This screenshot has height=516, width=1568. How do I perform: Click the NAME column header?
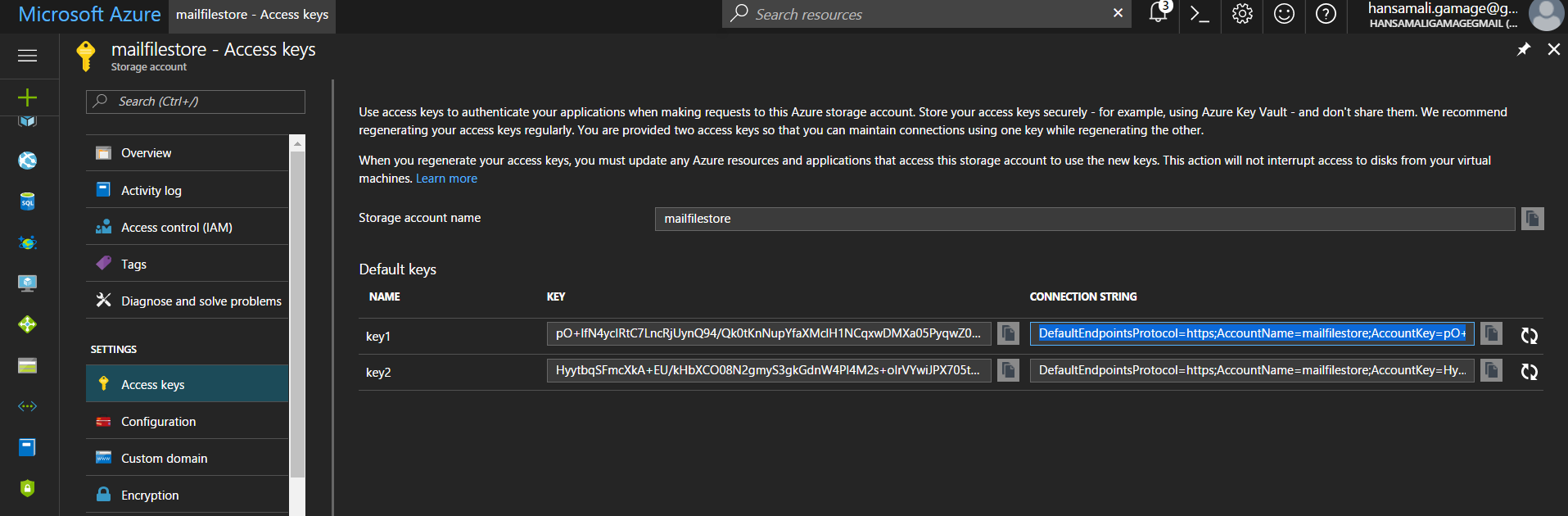click(x=385, y=296)
